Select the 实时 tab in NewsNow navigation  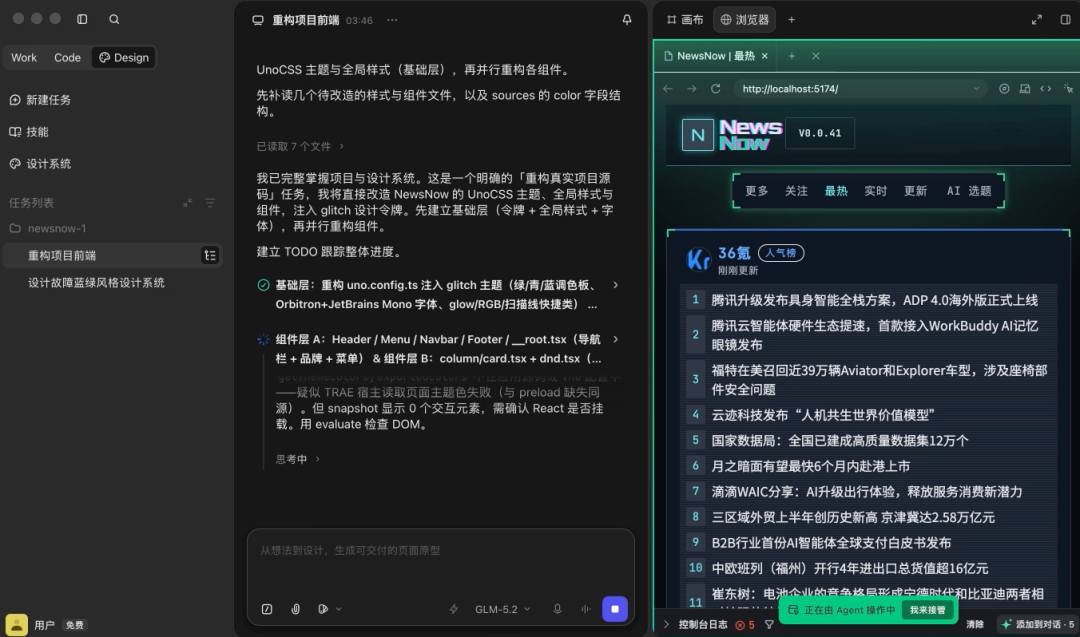coord(875,191)
